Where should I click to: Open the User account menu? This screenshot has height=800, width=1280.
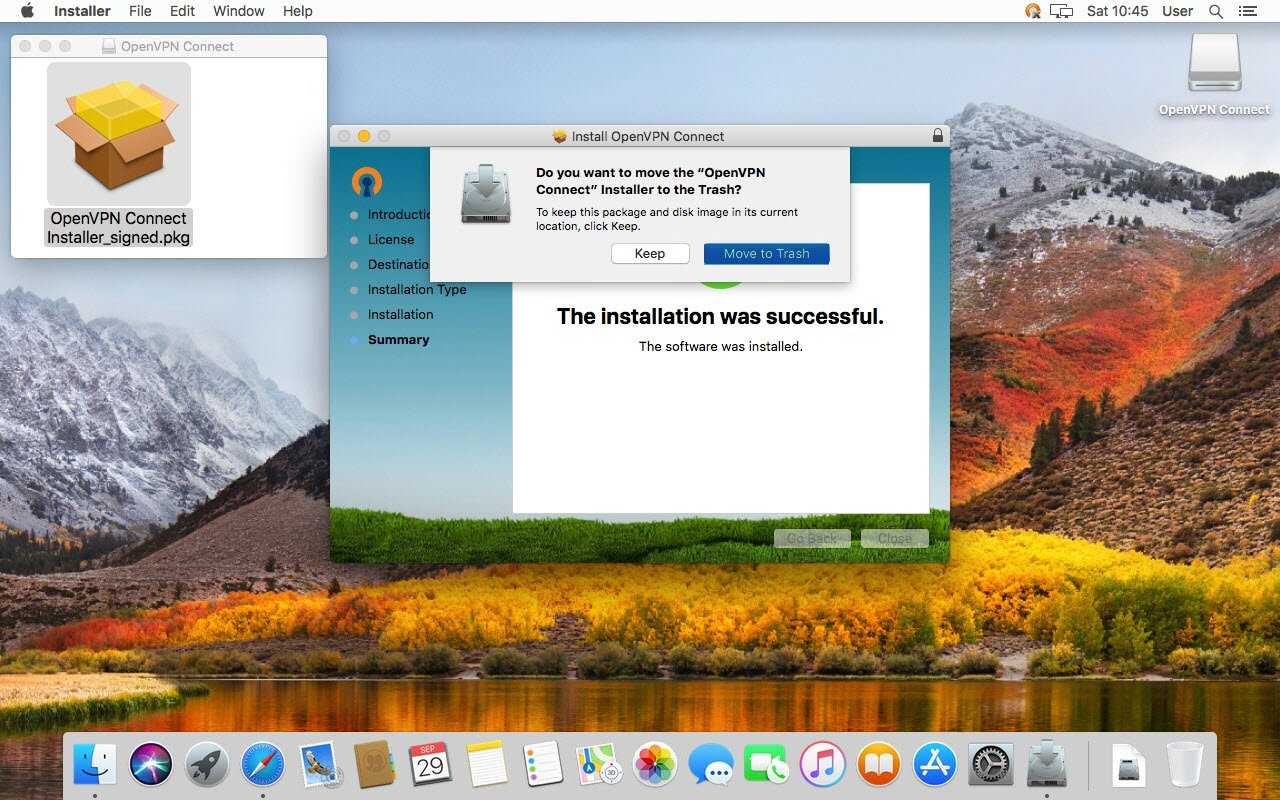pyautogui.click(x=1177, y=11)
